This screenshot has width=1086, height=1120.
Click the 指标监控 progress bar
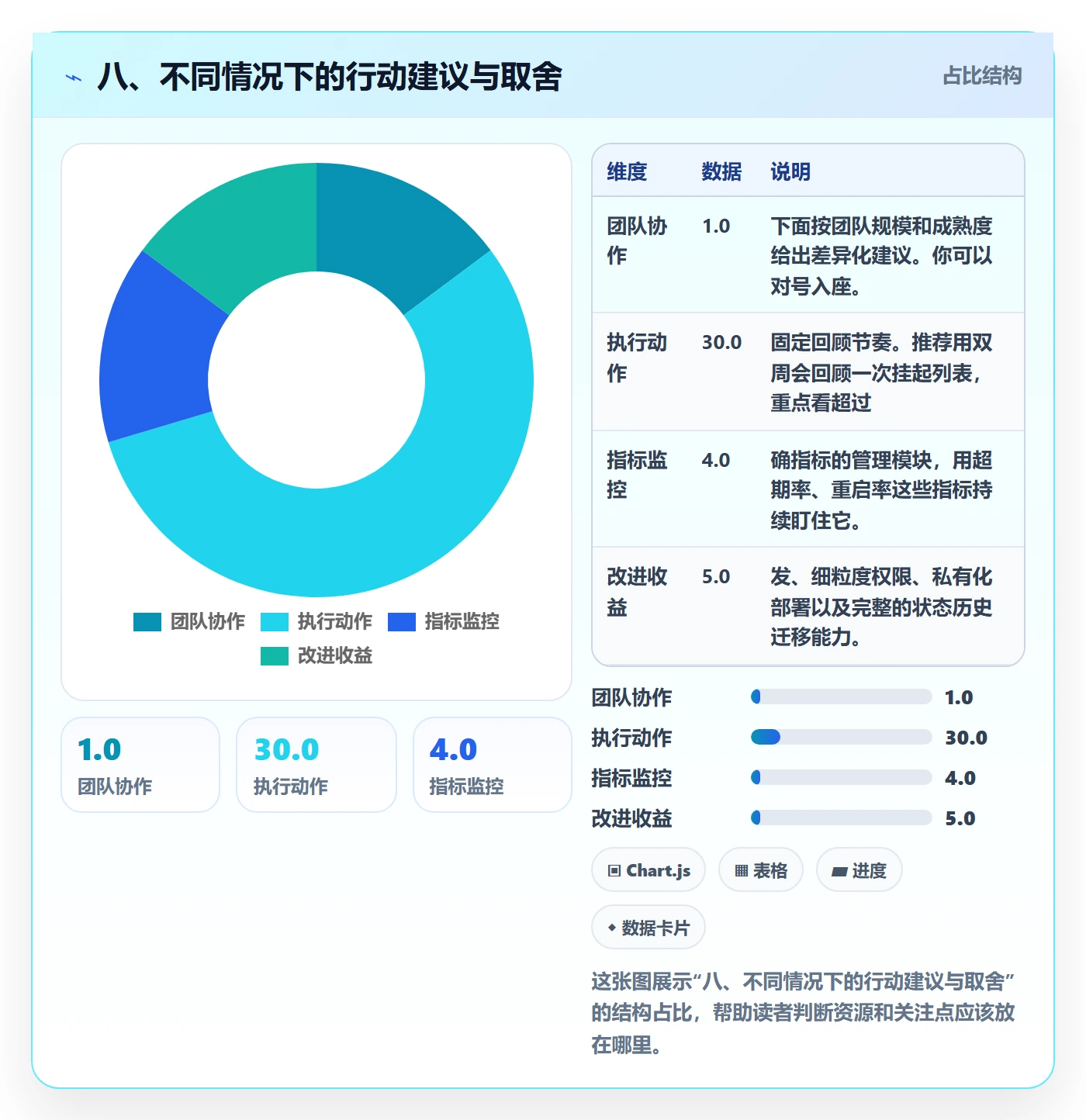tap(842, 777)
